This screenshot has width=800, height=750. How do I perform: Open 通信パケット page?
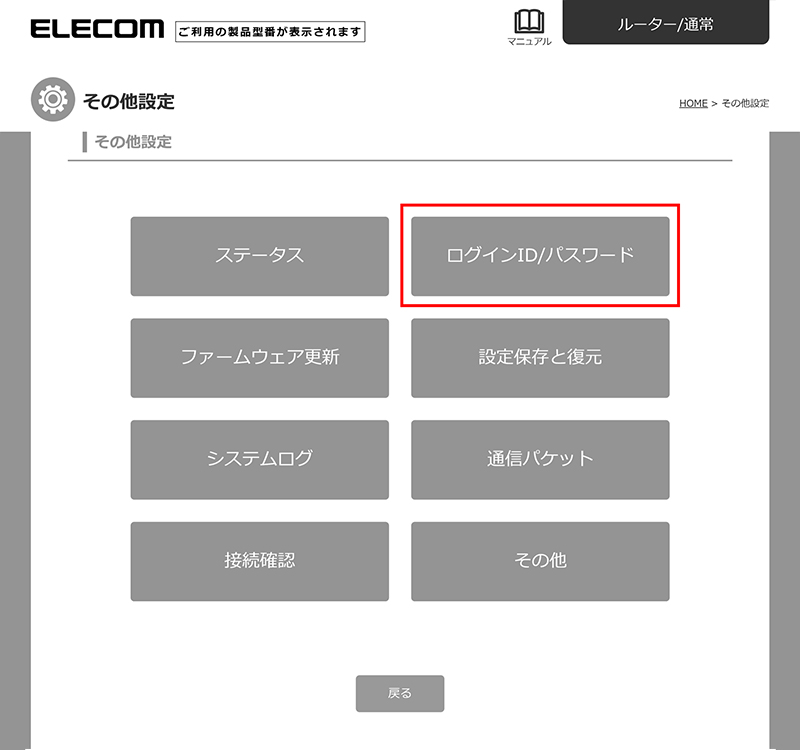point(540,460)
